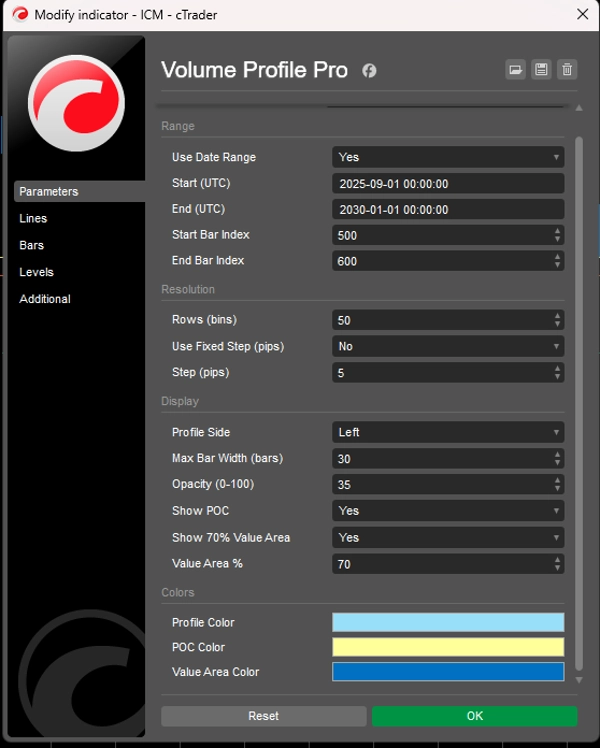Decrease End Bar Index with down arrow
Image resolution: width=600 pixels, height=748 pixels.
pos(557,265)
